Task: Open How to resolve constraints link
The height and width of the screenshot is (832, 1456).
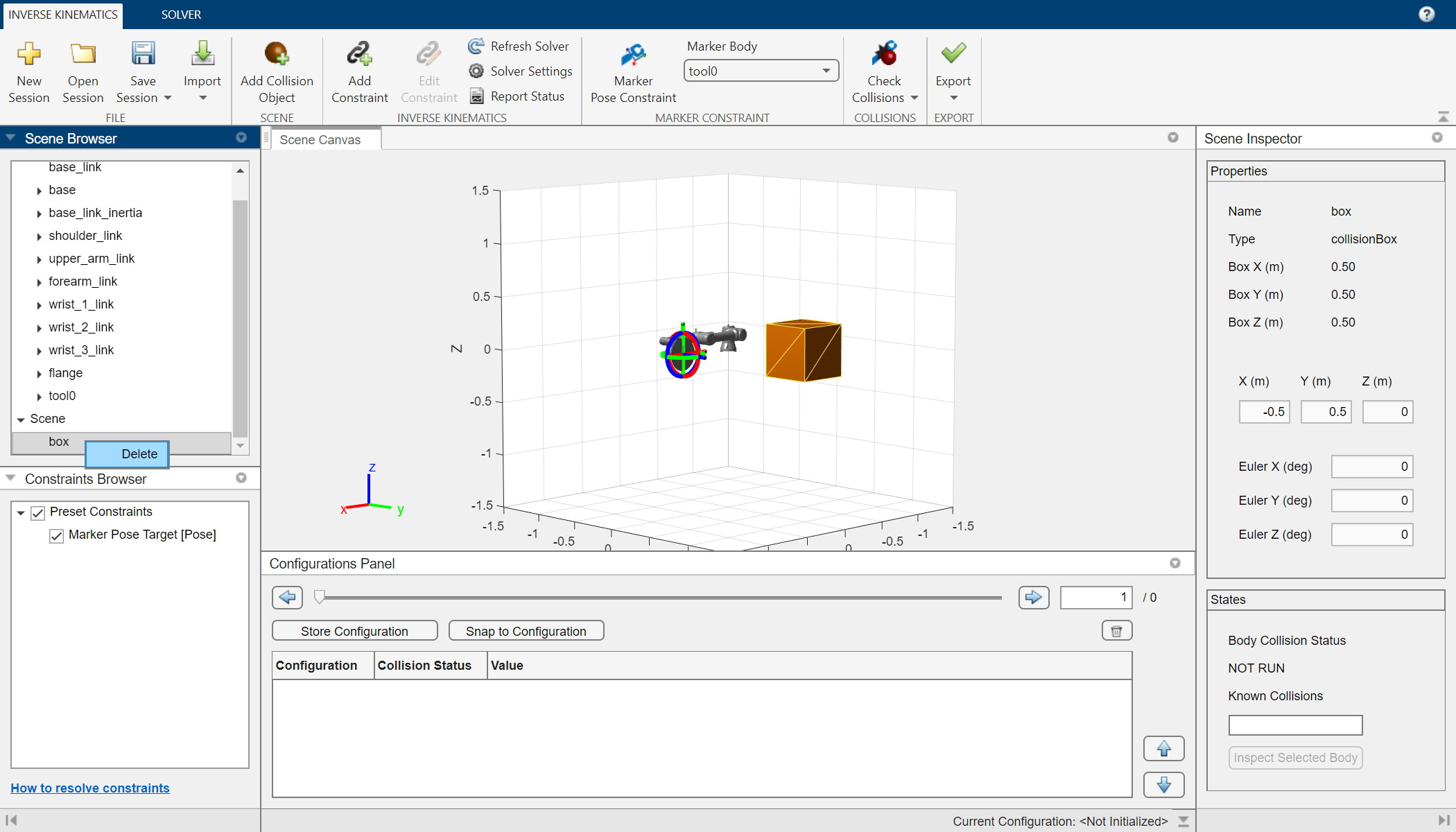Action: [x=90, y=788]
